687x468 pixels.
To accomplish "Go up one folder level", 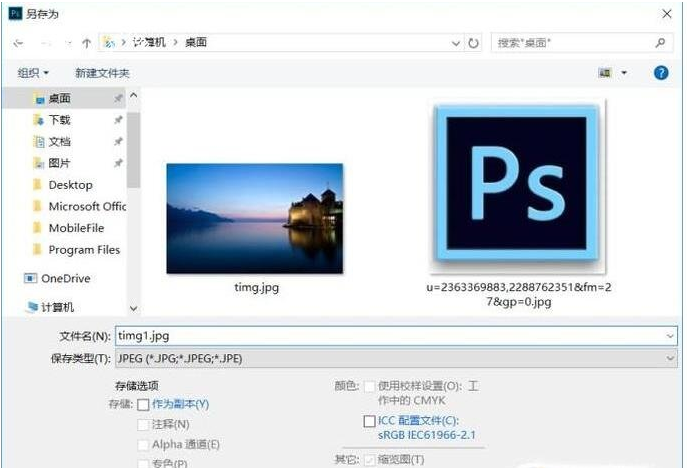I will tap(86, 43).
